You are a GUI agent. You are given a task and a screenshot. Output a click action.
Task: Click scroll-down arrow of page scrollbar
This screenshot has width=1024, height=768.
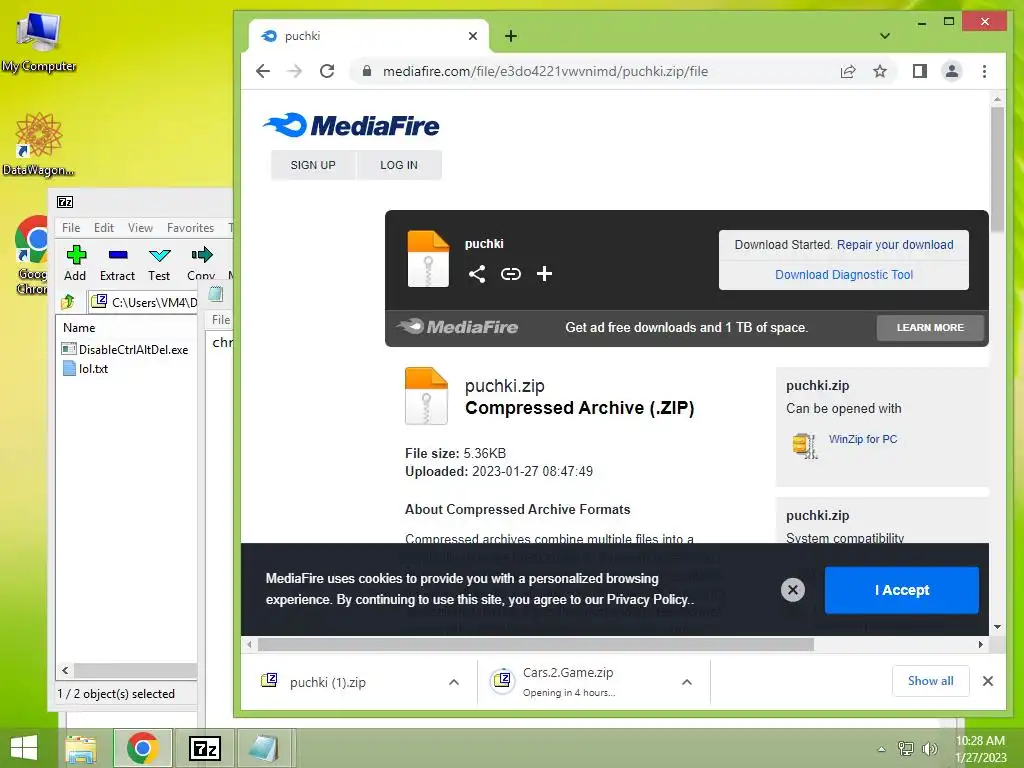coord(997,627)
